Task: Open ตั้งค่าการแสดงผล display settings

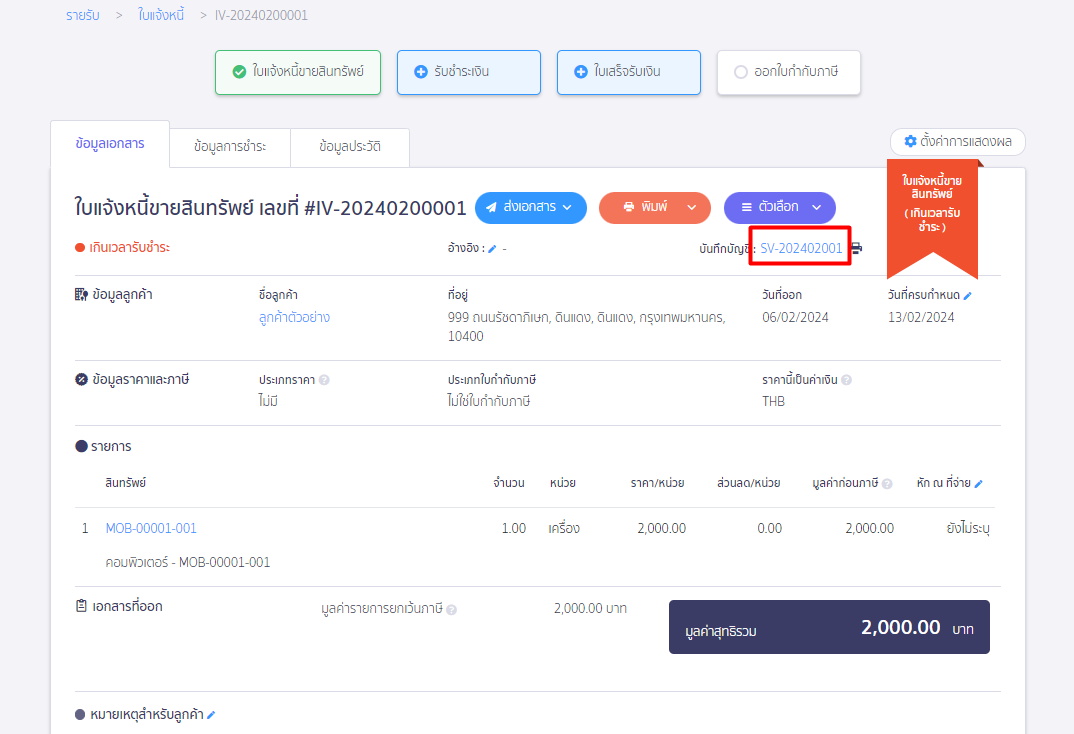Action: coord(958,142)
